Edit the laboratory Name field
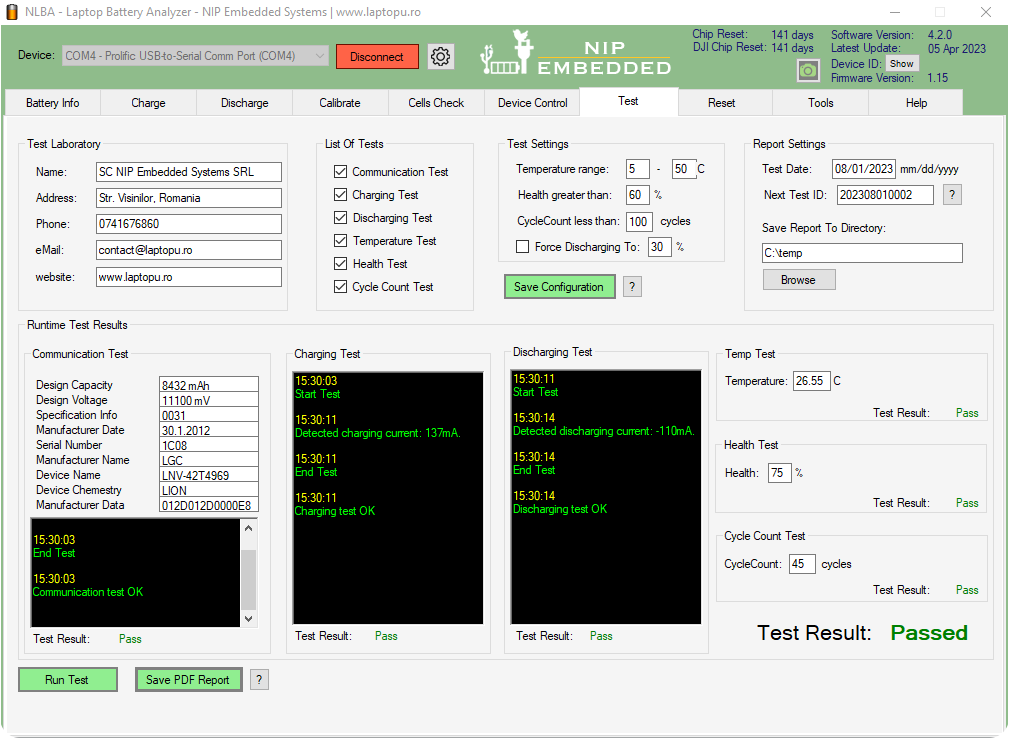The width and height of the screenshot is (1009, 738). [x=189, y=172]
